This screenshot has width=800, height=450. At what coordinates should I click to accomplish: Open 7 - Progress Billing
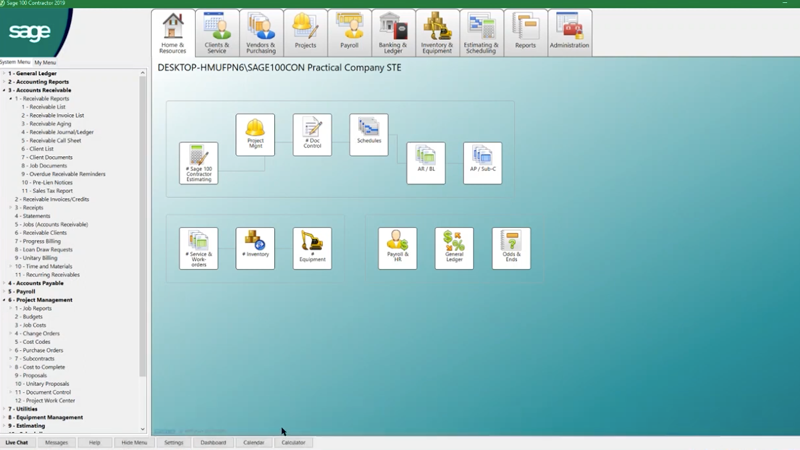[x=38, y=241]
